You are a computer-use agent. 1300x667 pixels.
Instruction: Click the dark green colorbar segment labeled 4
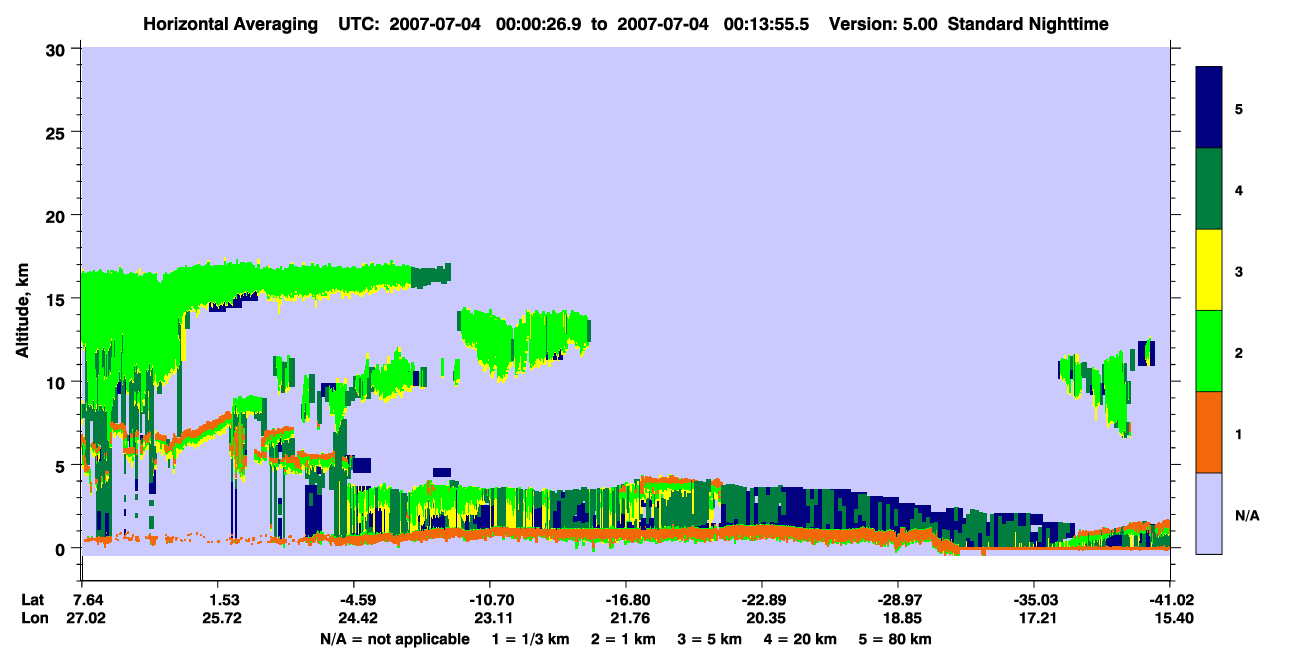pos(1209,189)
